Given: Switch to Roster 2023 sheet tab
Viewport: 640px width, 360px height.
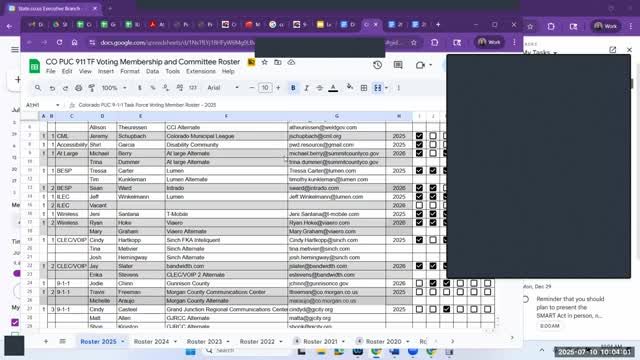Looking at the screenshot, I should pos(204,341).
